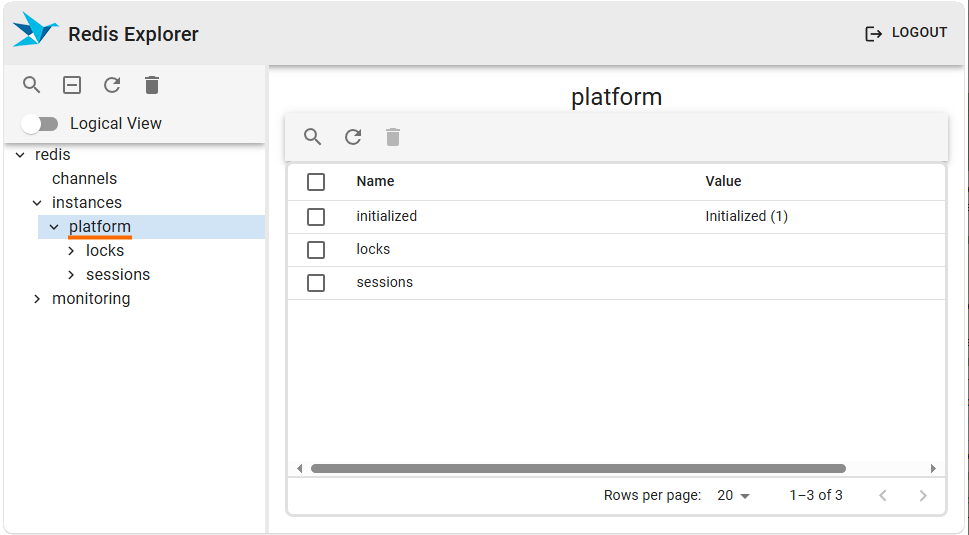Click the LOGOUT button

coord(906,33)
